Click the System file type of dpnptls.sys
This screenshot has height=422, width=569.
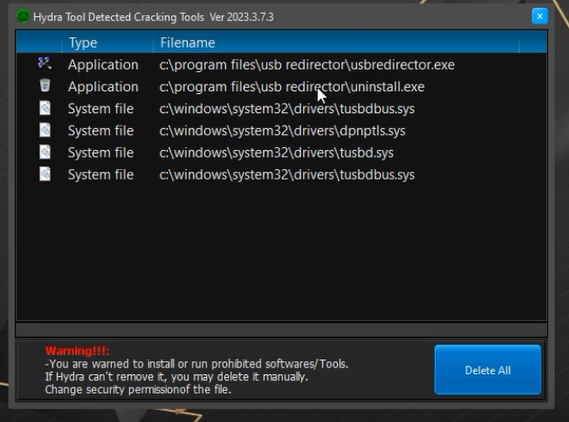pyautogui.click(x=101, y=131)
